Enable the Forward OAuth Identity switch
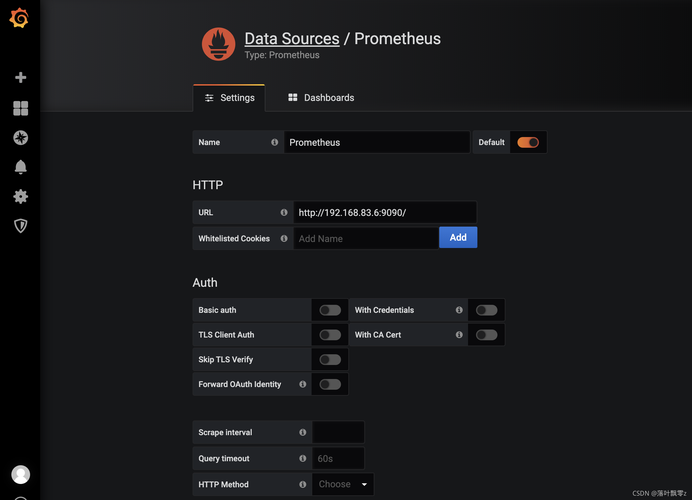692x500 pixels. [330, 384]
